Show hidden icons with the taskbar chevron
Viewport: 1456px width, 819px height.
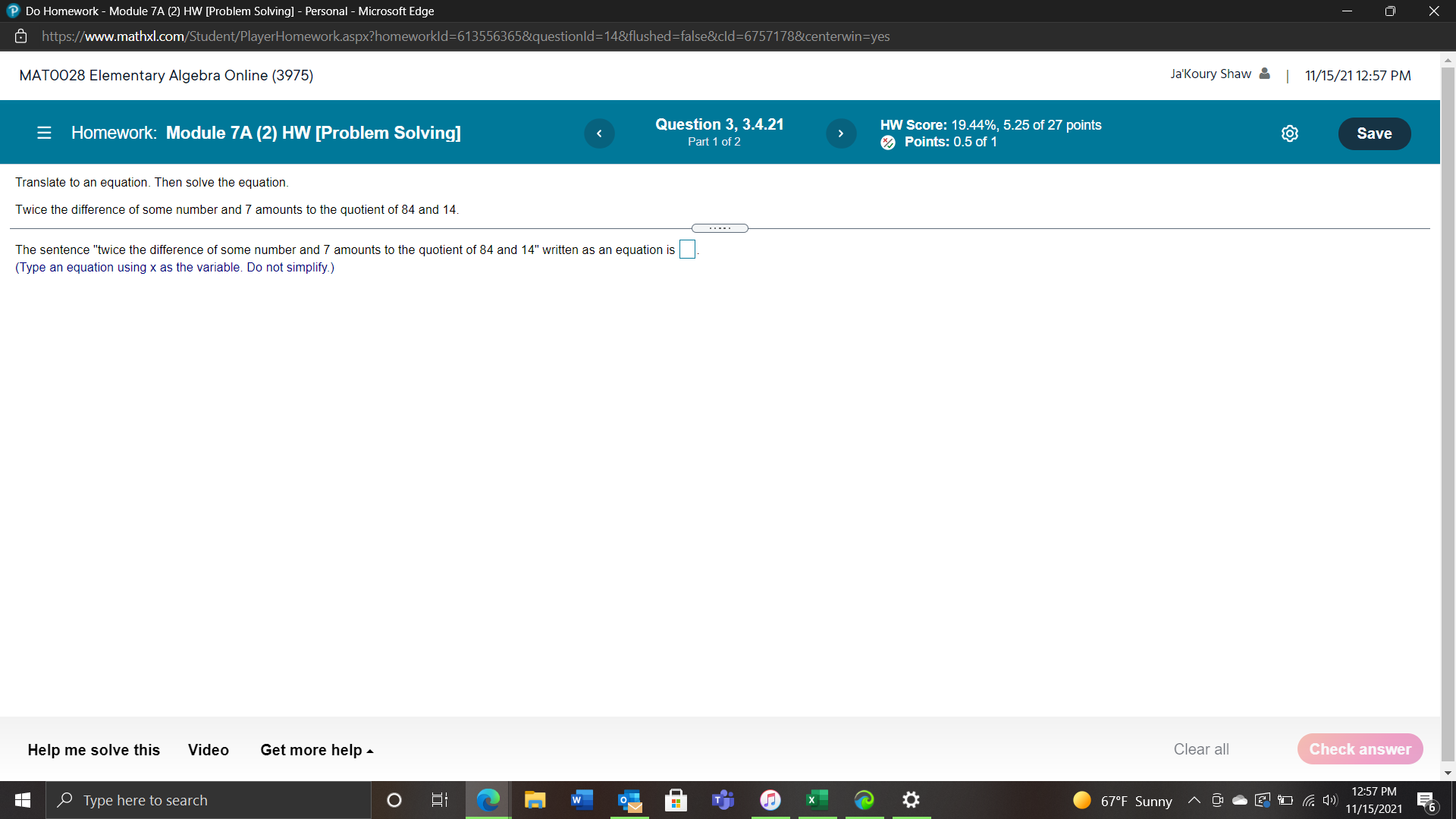tap(1193, 800)
